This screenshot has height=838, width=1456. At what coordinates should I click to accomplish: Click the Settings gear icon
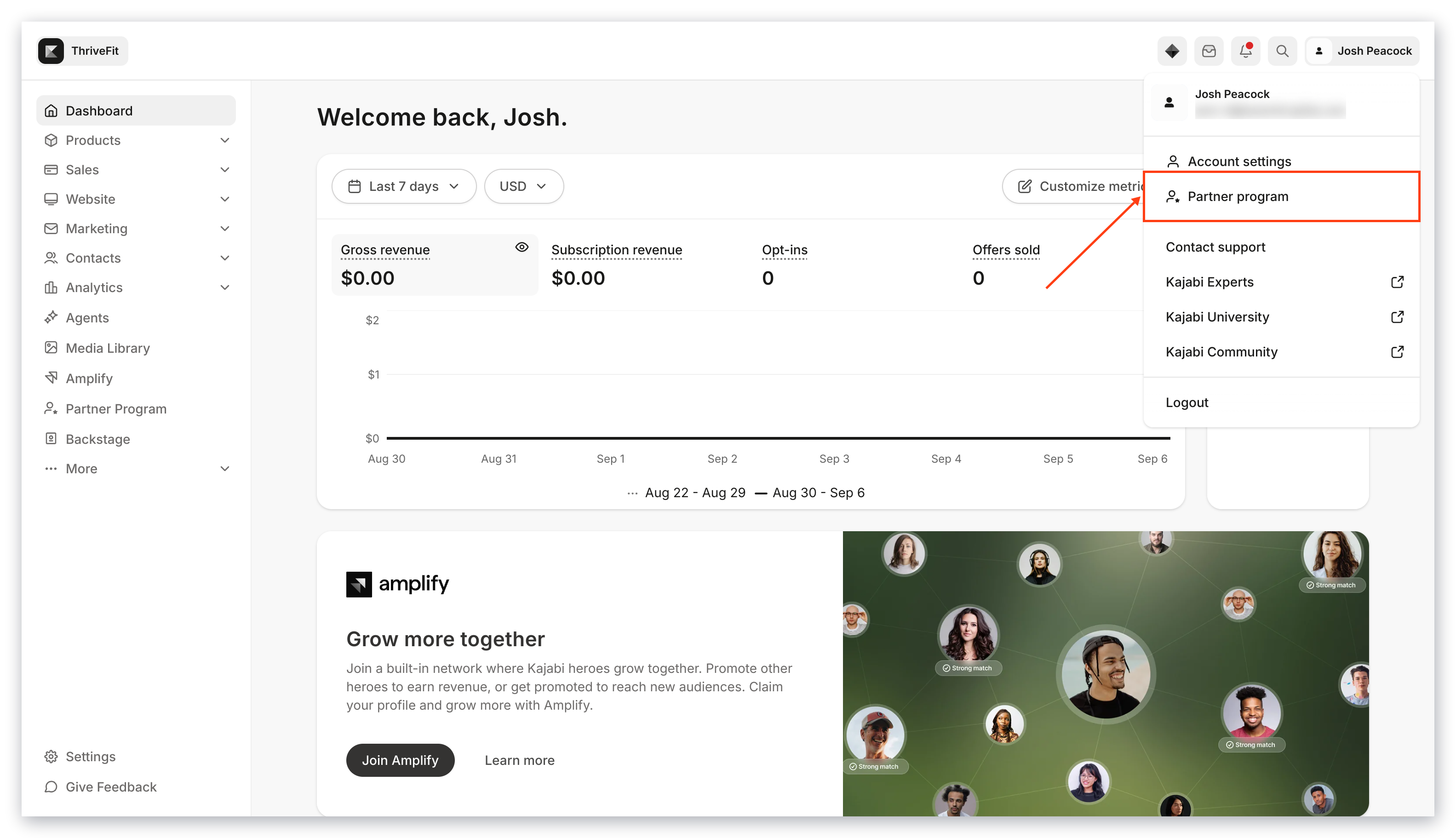click(x=51, y=756)
